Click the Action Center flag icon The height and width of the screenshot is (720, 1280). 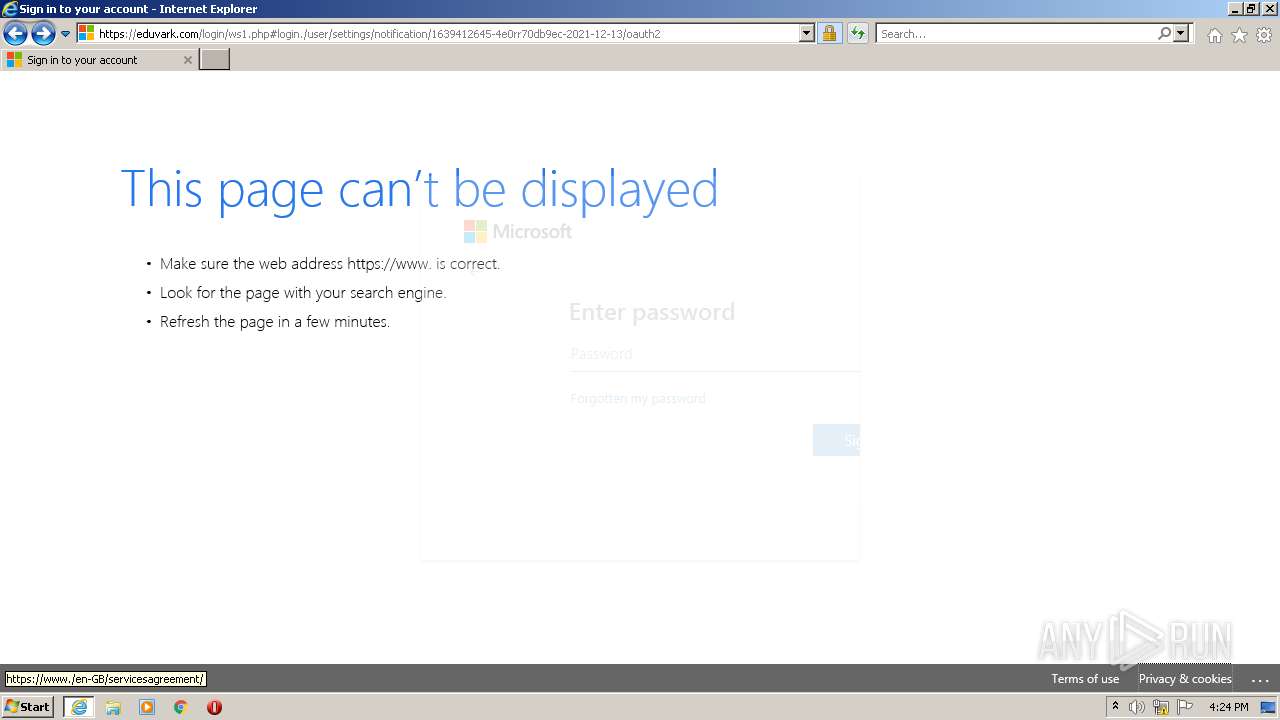tap(1185, 707)
